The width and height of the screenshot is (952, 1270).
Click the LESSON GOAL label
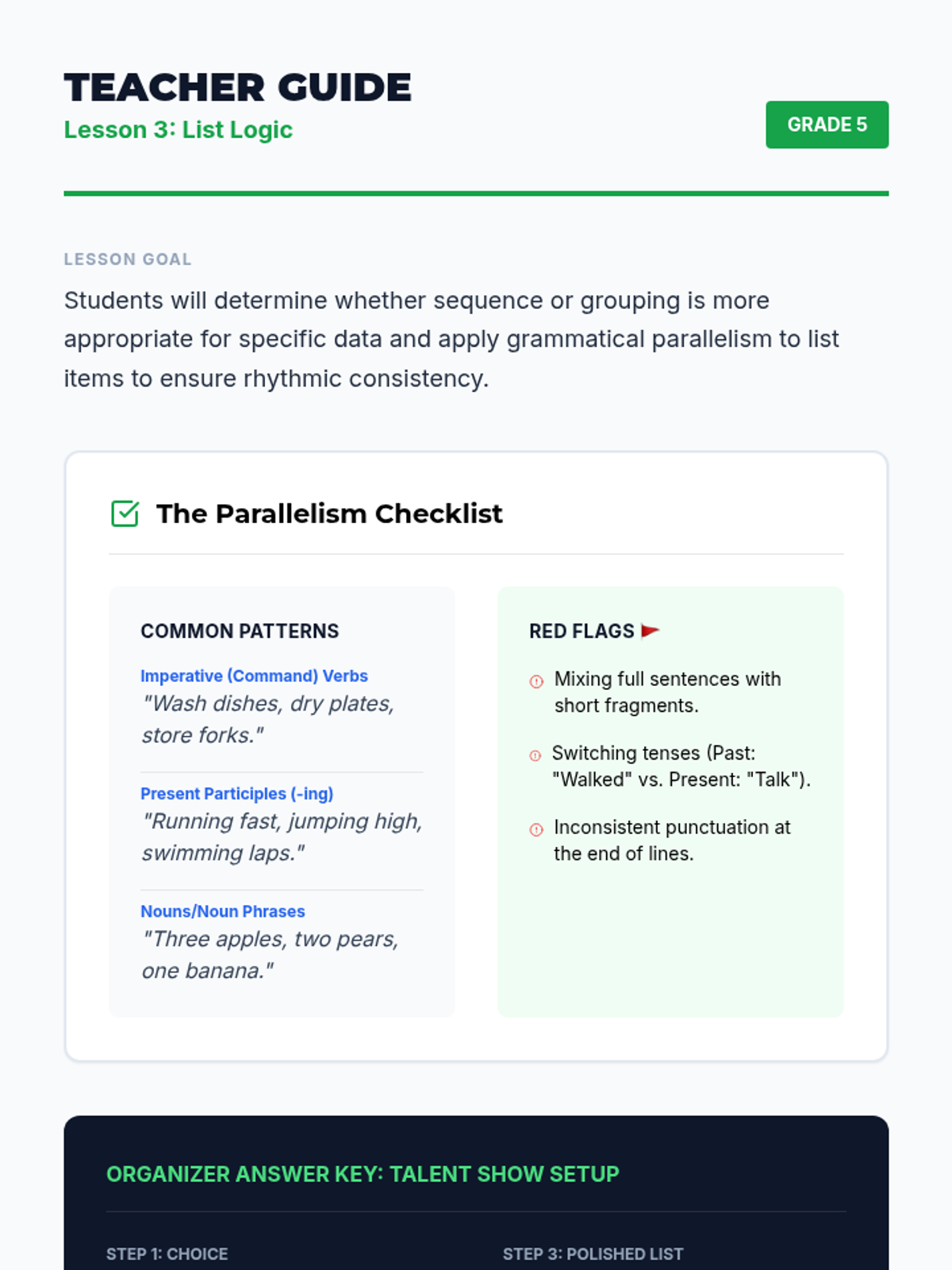(128, 260)
